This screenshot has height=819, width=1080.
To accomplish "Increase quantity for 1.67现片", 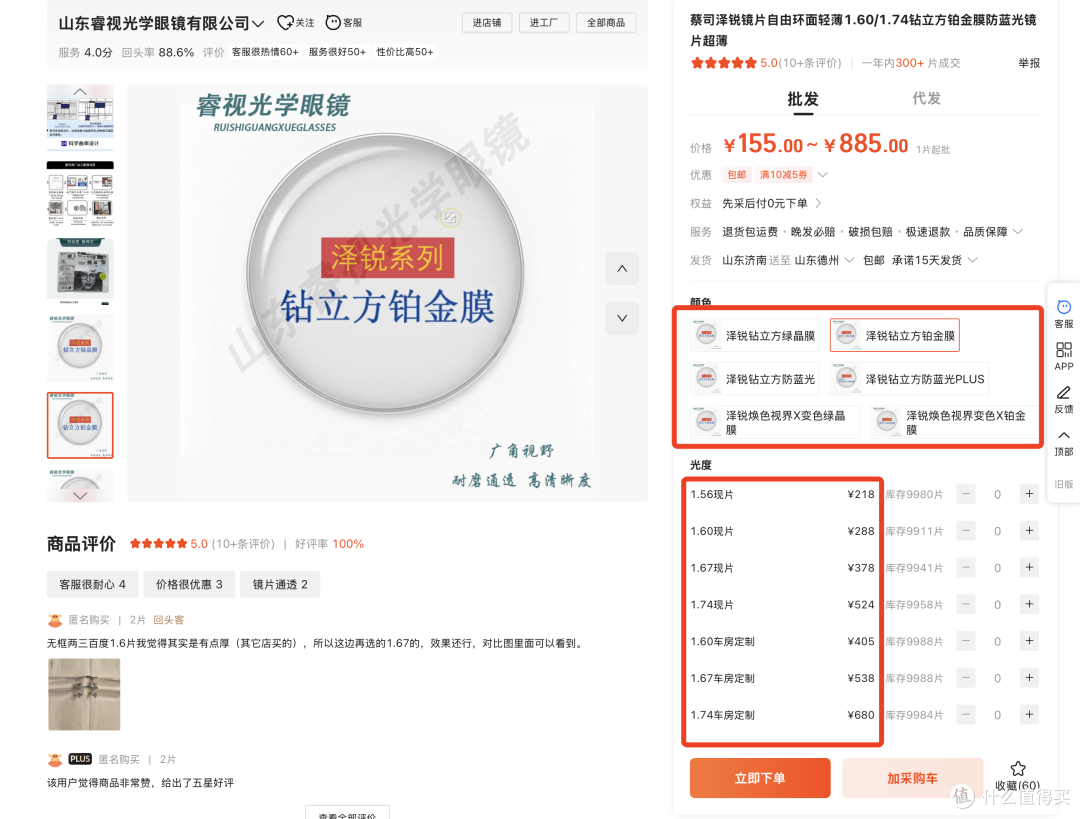I will [x=1029, y=568].
